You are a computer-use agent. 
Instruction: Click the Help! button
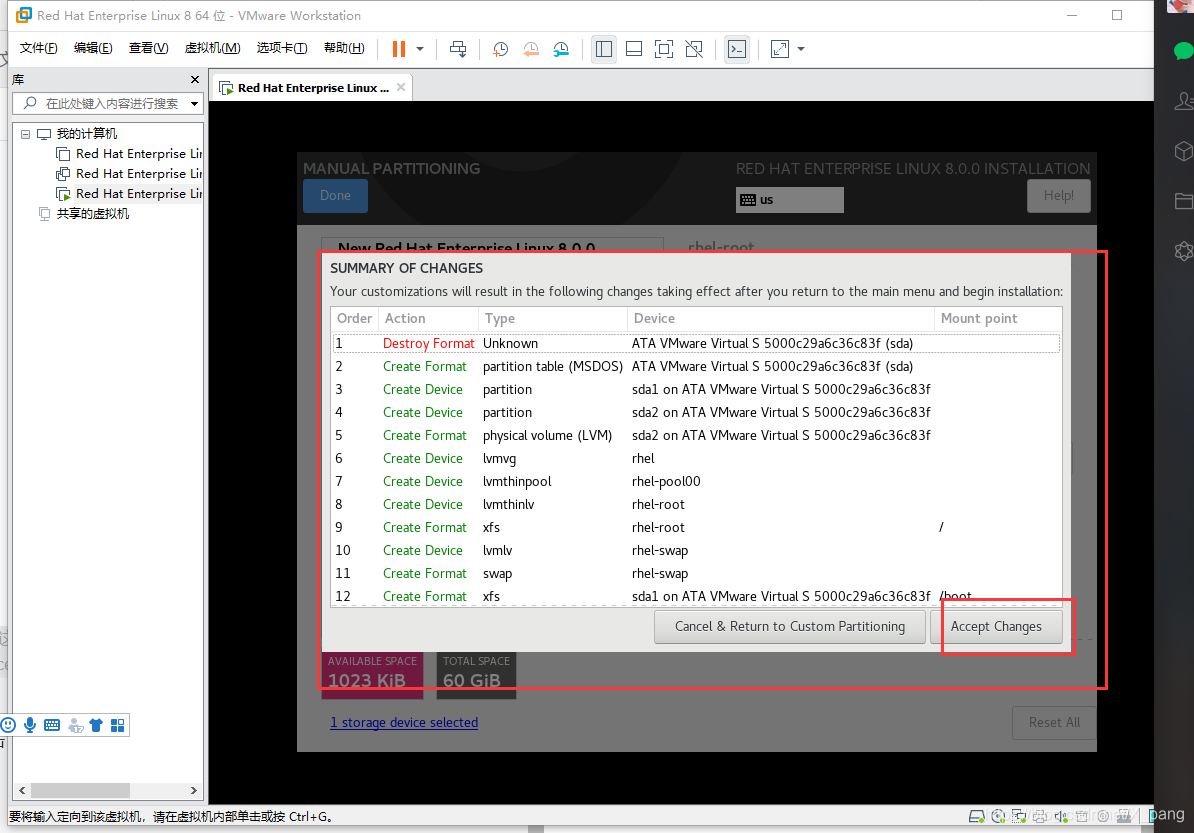[1058, 196]
